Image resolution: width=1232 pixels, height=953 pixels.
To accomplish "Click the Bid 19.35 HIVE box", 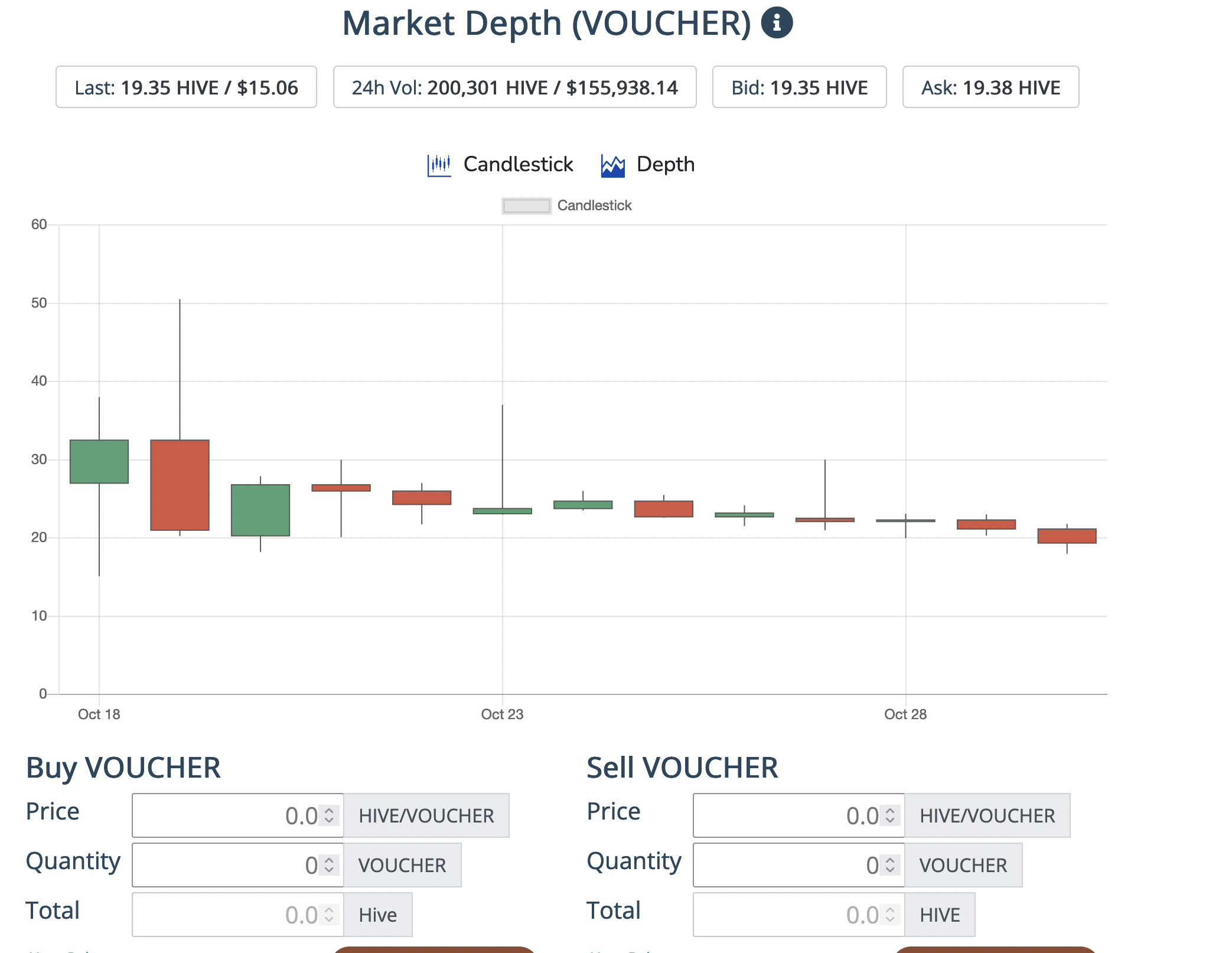I will click(799, 87).
